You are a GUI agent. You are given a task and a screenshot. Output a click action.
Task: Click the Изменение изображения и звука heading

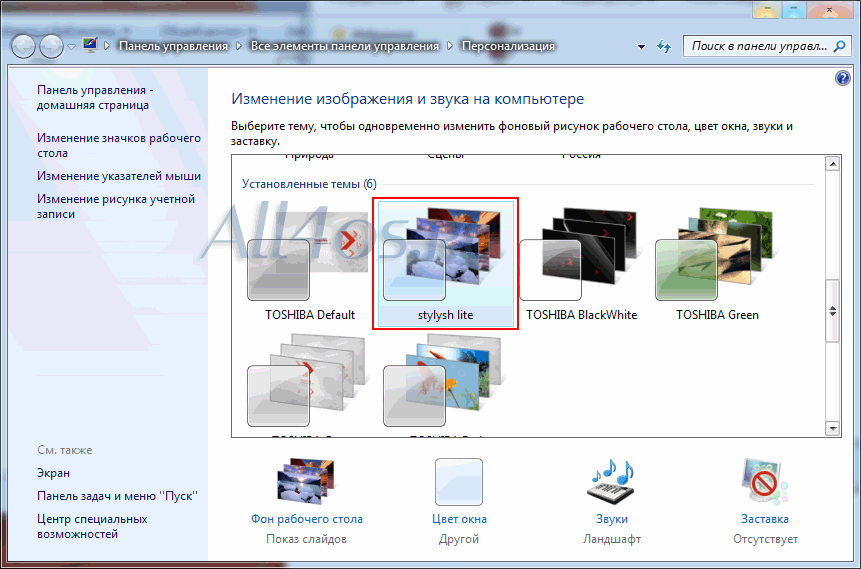tap(407, 99)
